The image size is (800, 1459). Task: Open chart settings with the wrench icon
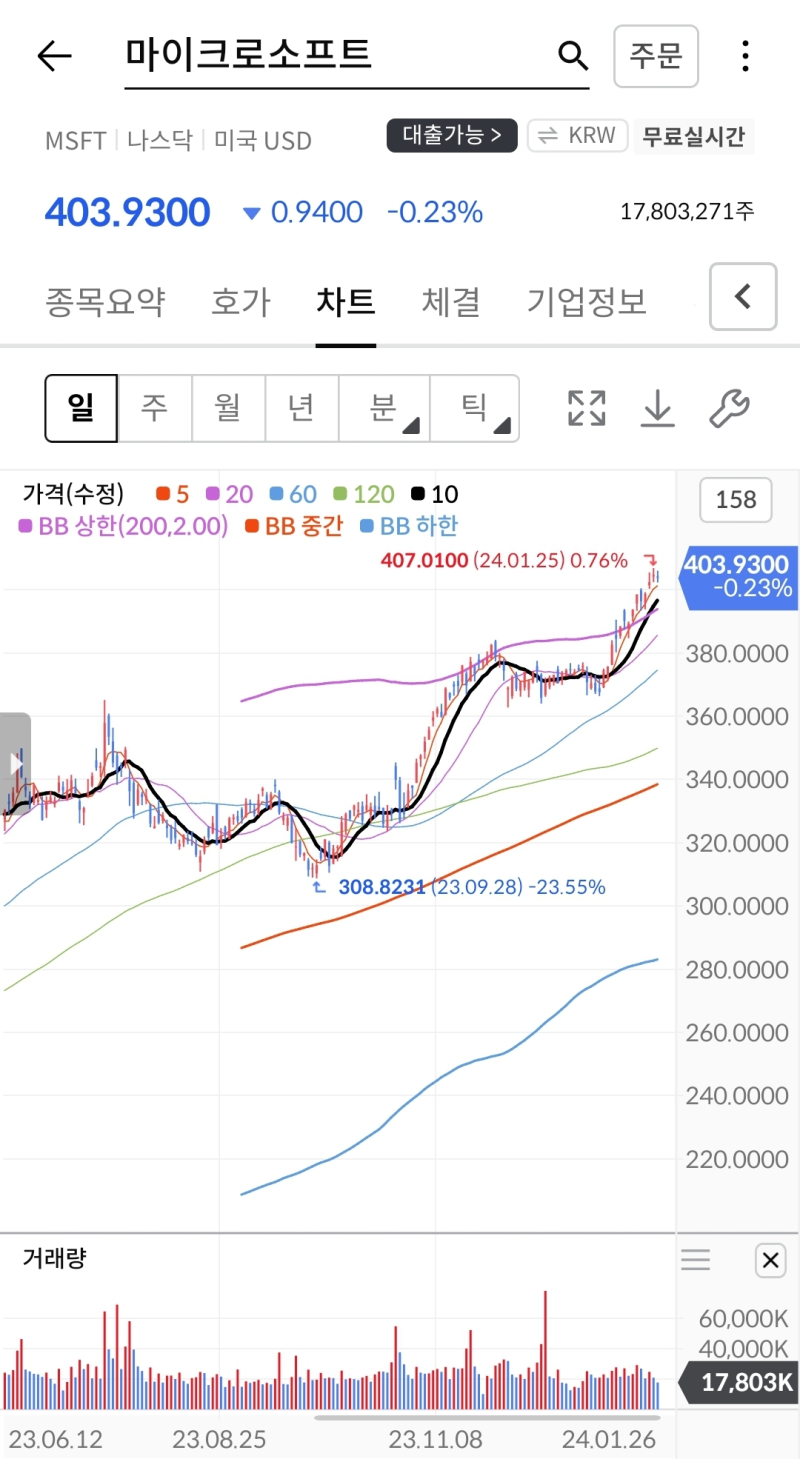(x=729, y=408)
